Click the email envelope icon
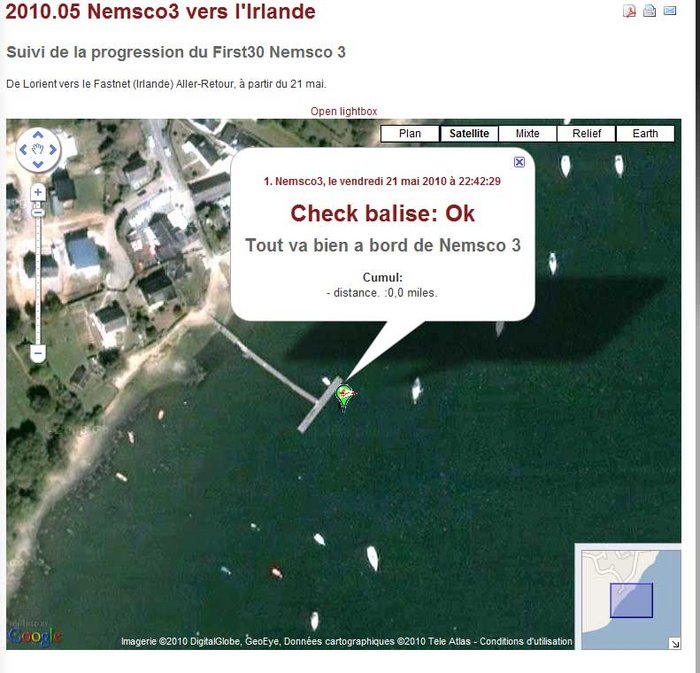The height and width of the screenshot is (673, 700). pyautogui.click(x=670, y=10)
